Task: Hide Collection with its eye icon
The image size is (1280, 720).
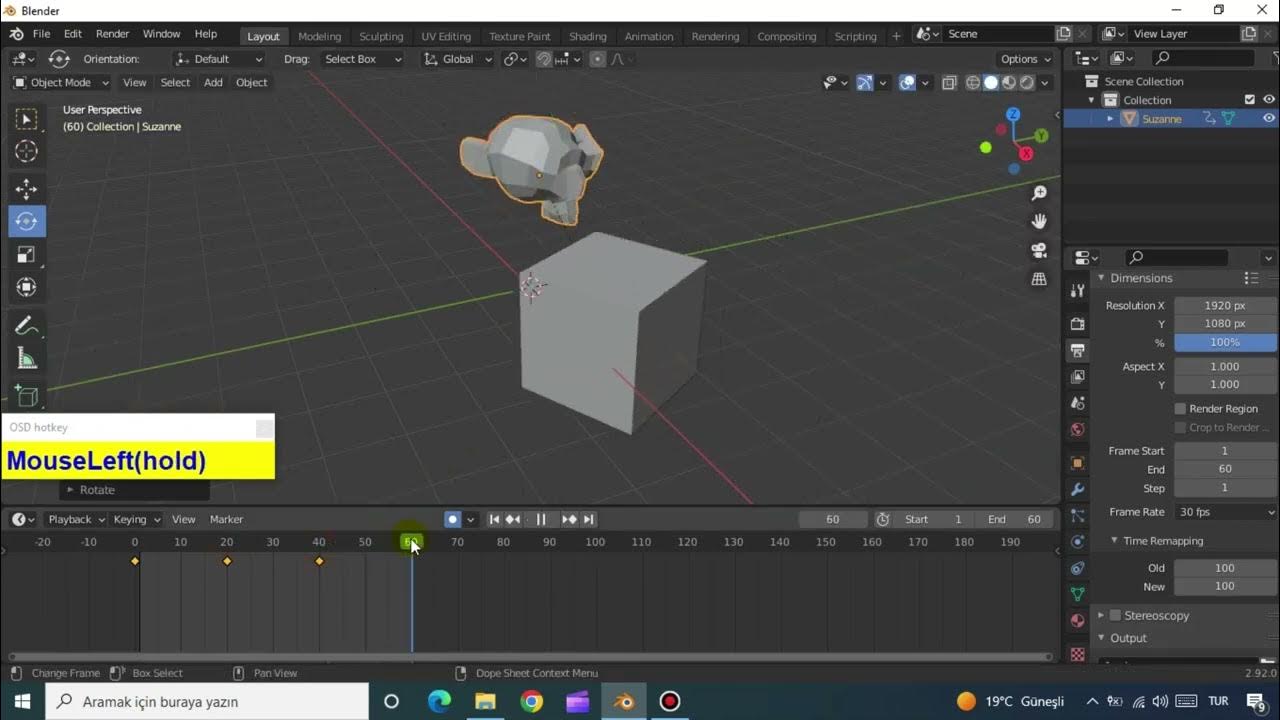Action: tap(1269, 100)
